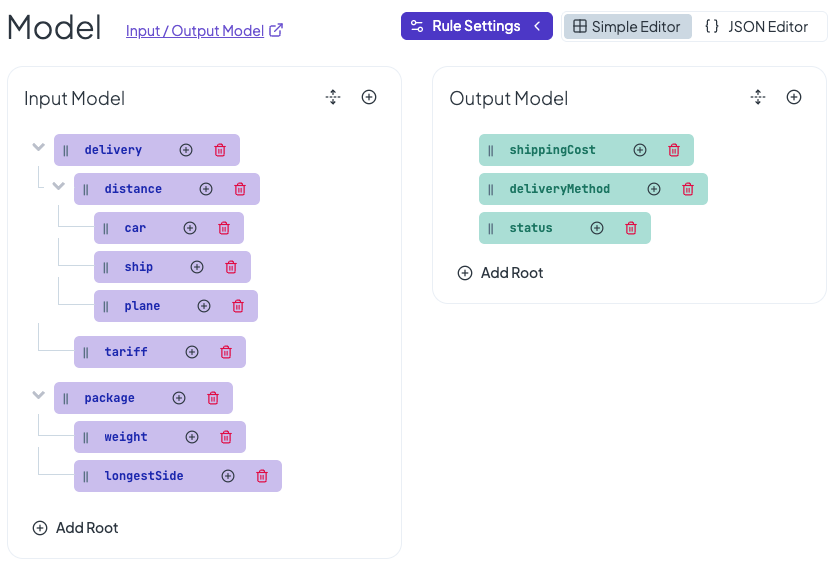
Task: Add a child to the distance node
Action: 206,189
